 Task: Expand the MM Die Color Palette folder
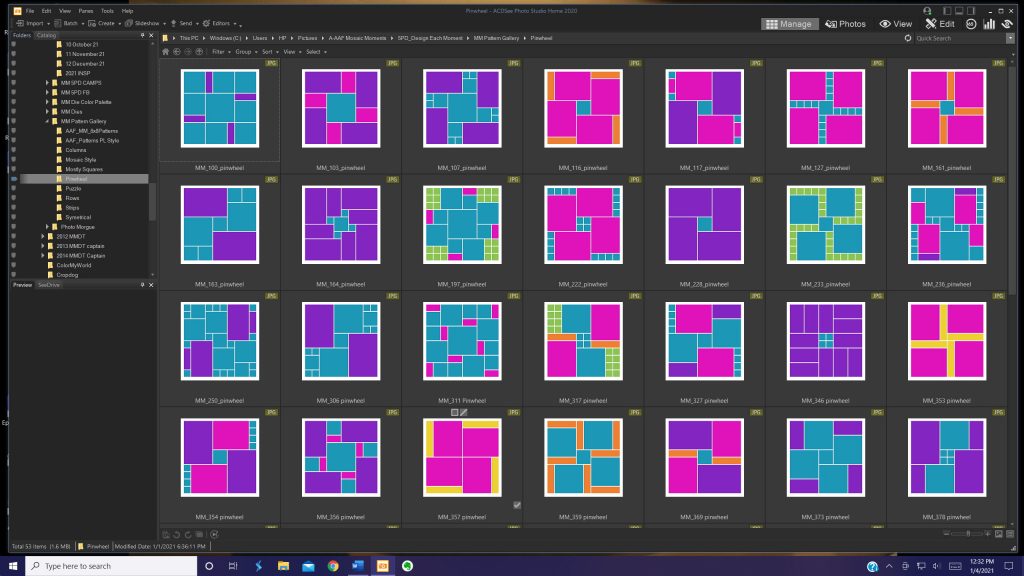tap(47, 102)
